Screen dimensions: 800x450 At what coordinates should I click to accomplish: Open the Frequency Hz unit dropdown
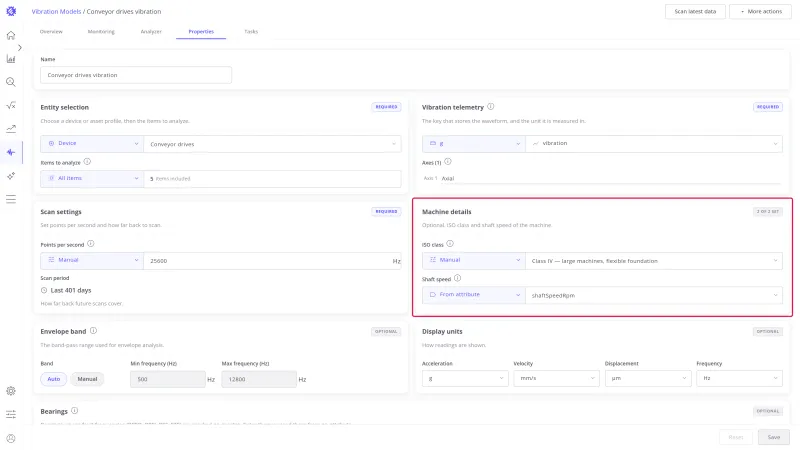click(739, 379)
